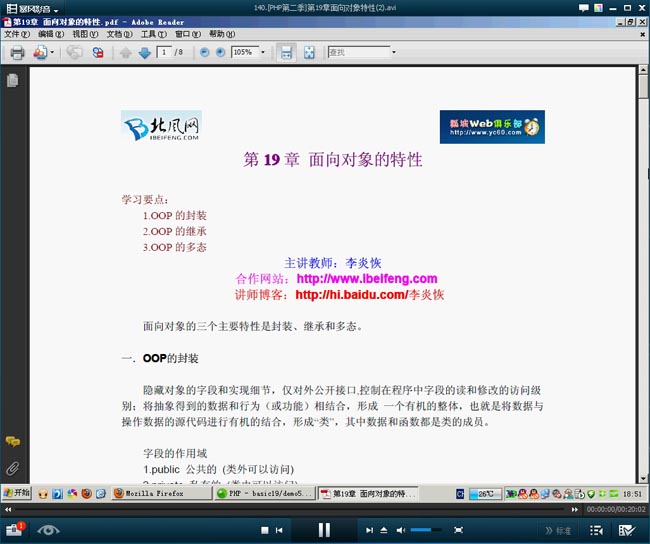Open the 文档 menu
Viewport: 650px width, 544px height.
[119, 34]
